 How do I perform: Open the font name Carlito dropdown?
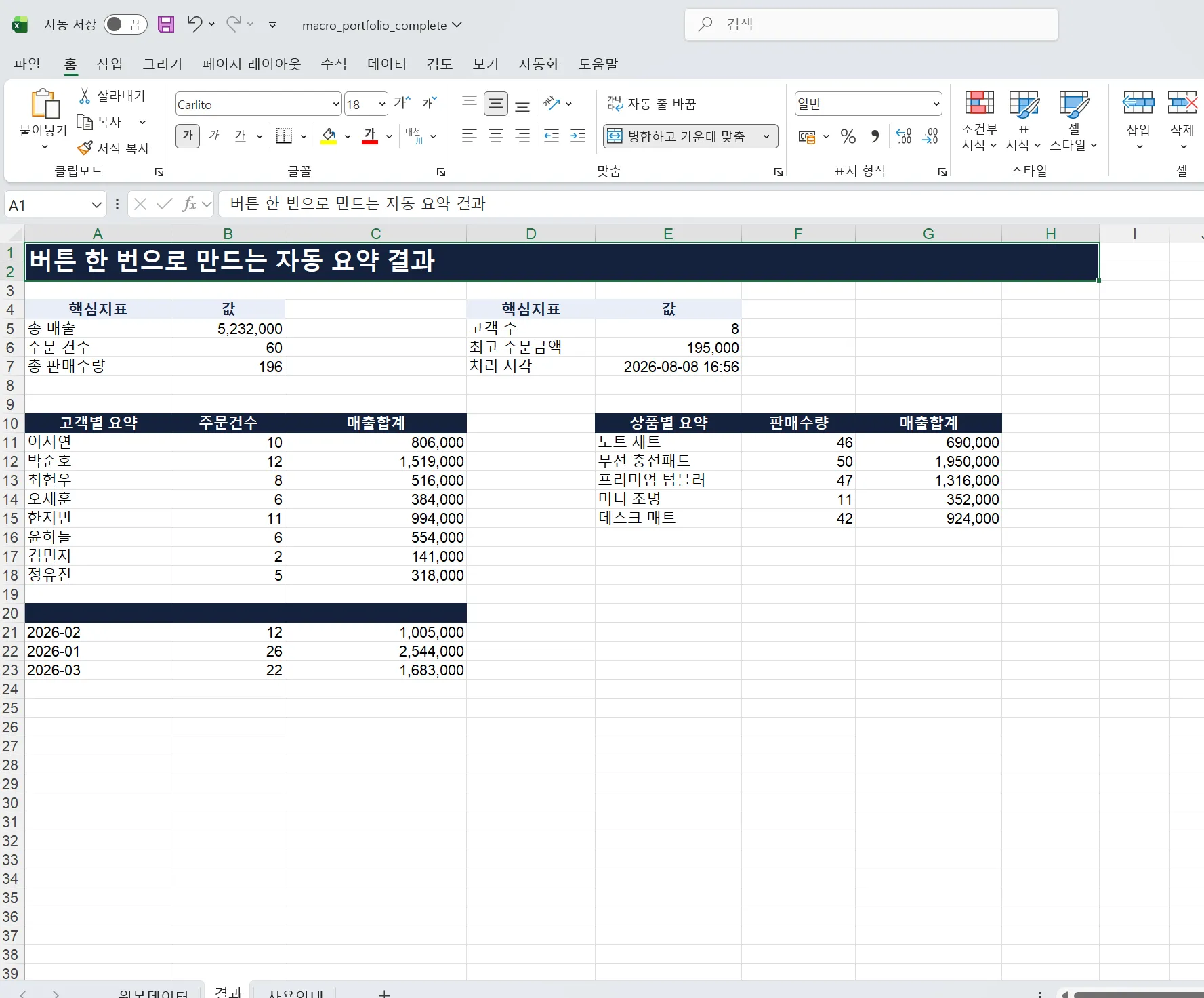click(x=336, y=104)
